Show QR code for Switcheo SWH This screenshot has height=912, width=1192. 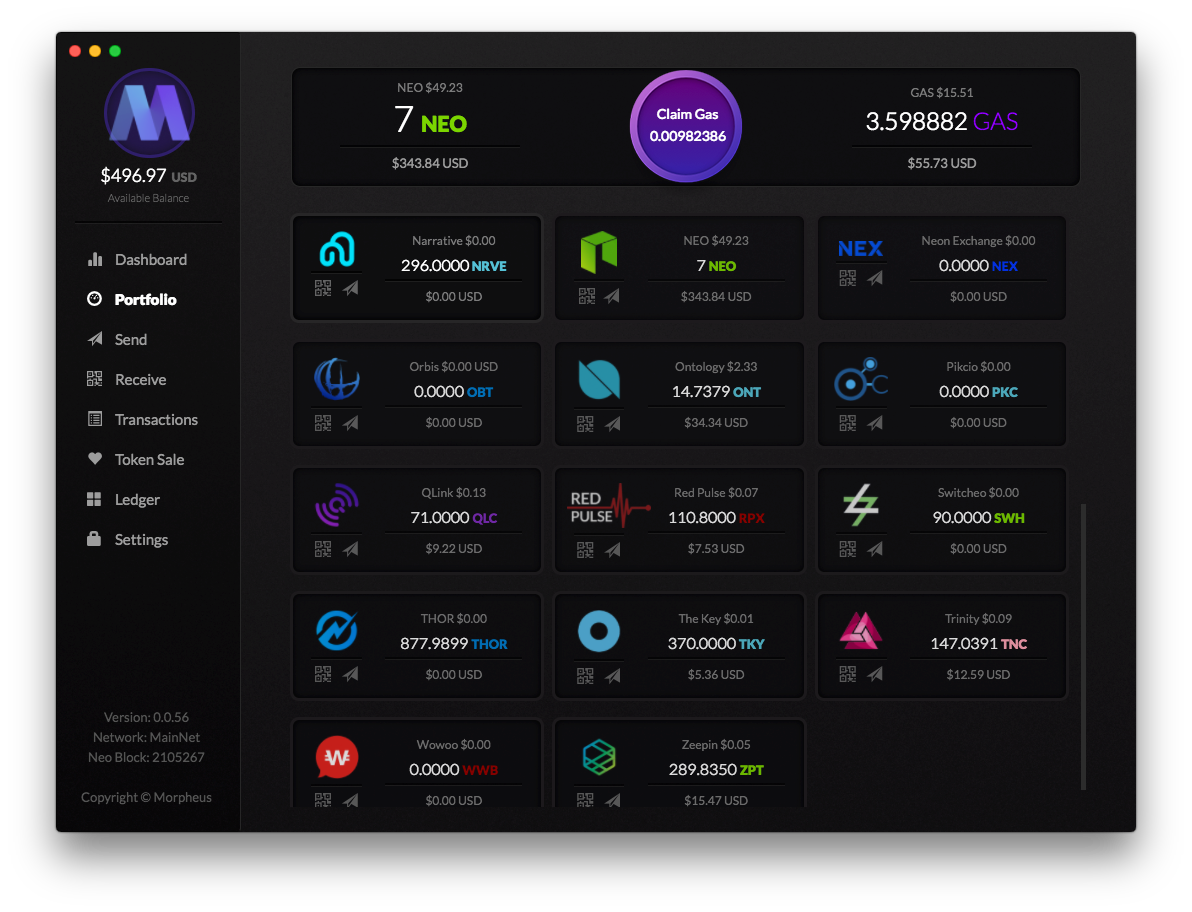coord(848,549)
